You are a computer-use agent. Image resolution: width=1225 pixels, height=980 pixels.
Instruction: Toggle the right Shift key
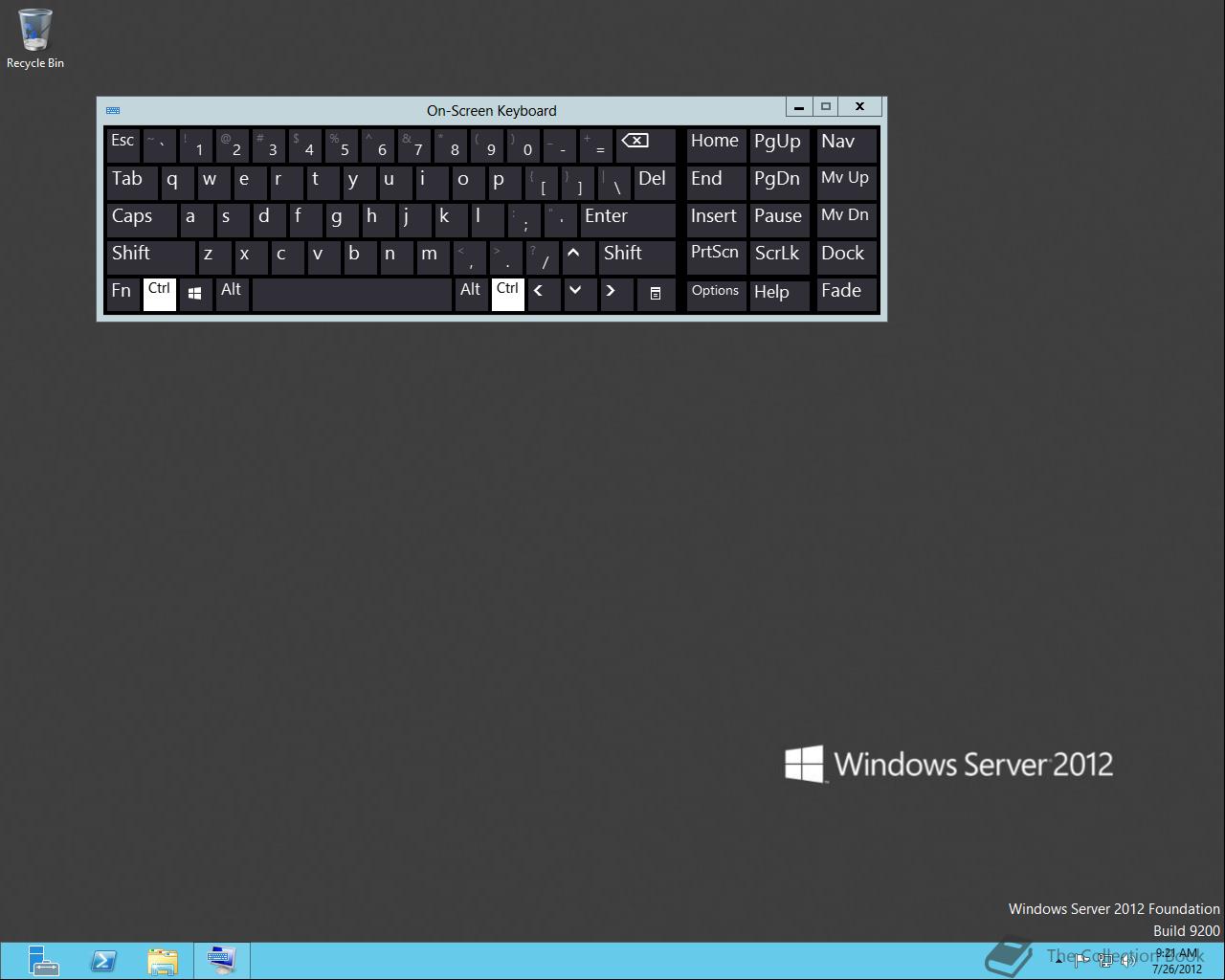coord(637,257)
